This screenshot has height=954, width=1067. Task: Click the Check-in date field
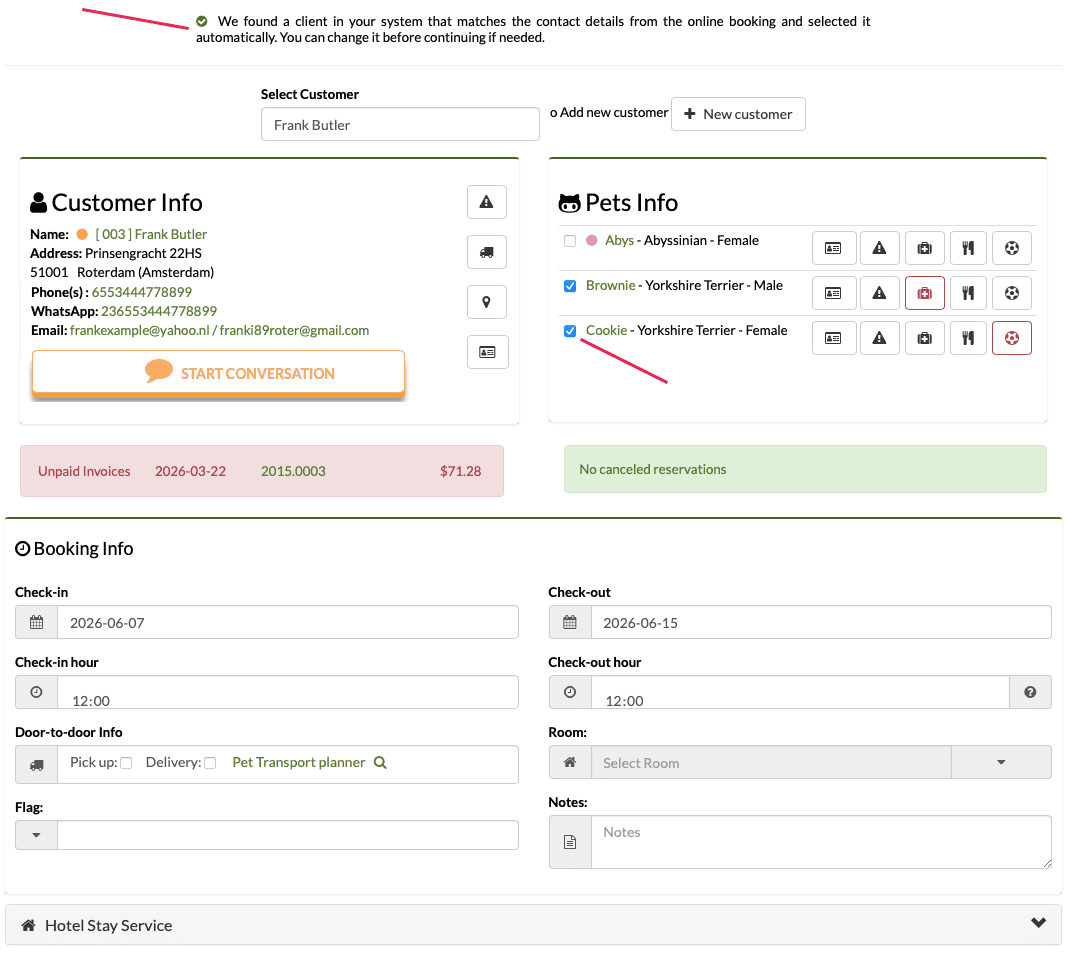[x=288, y=623]
